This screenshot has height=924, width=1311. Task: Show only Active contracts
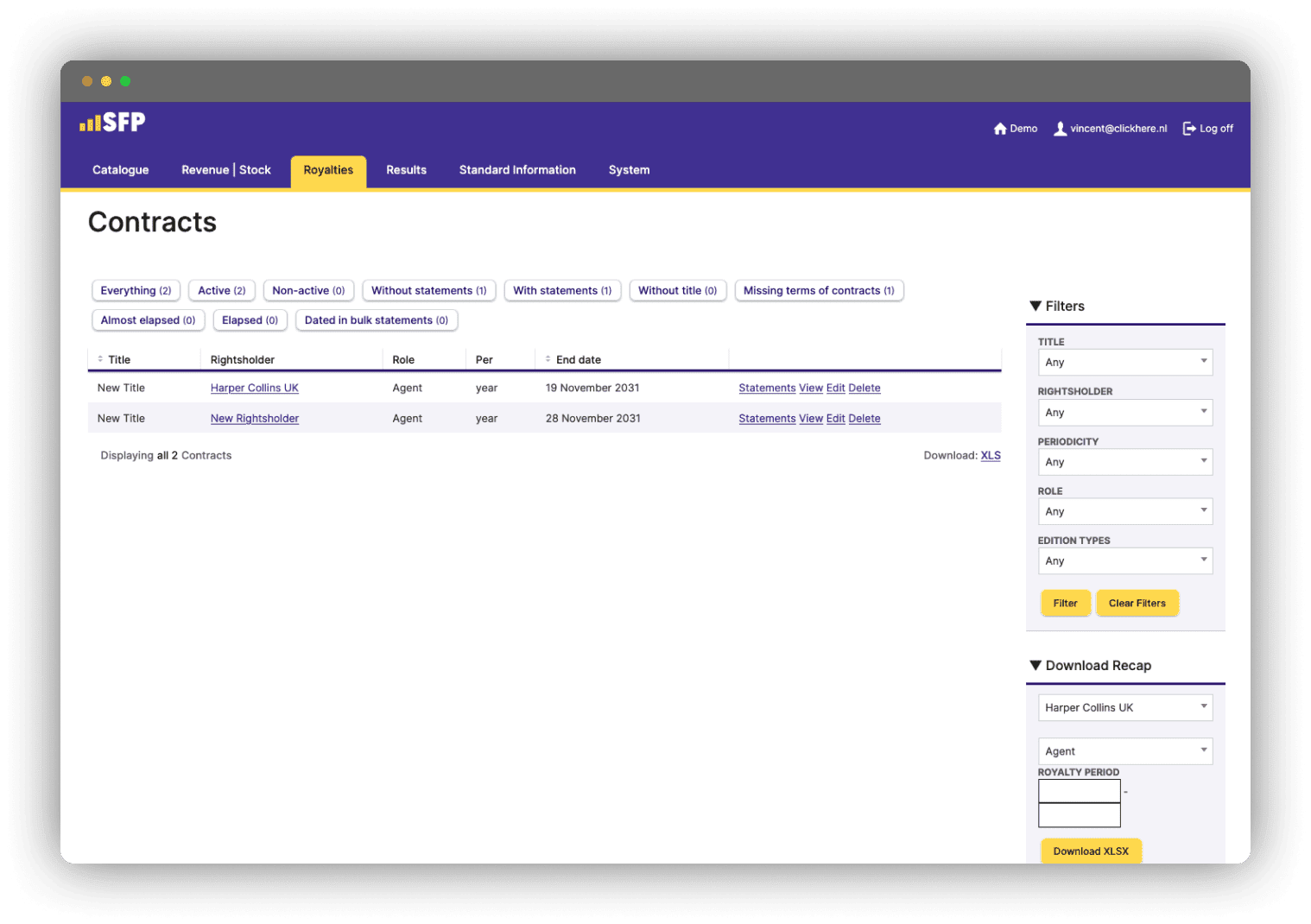coord(222,291)
